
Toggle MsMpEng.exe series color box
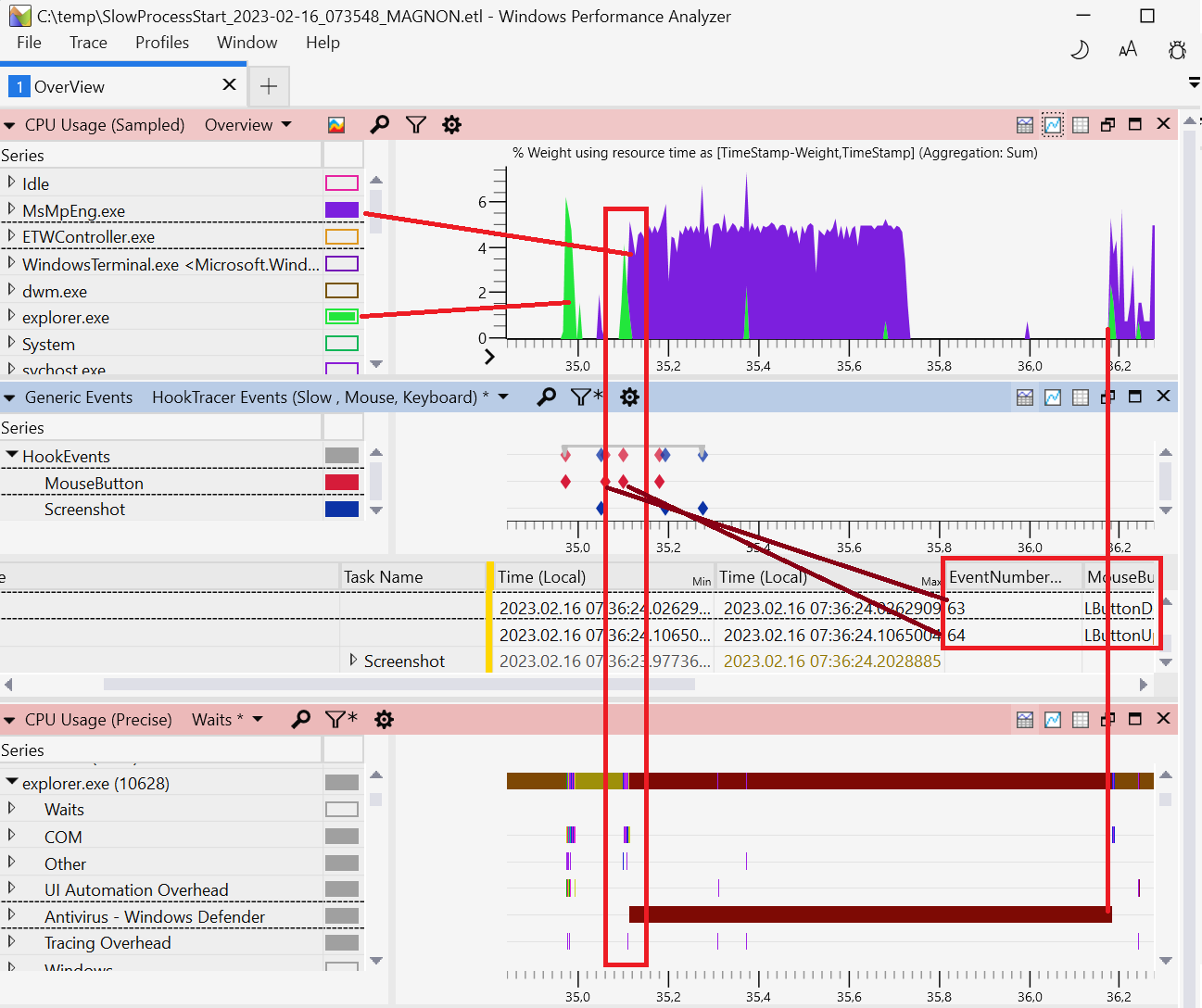341,210
